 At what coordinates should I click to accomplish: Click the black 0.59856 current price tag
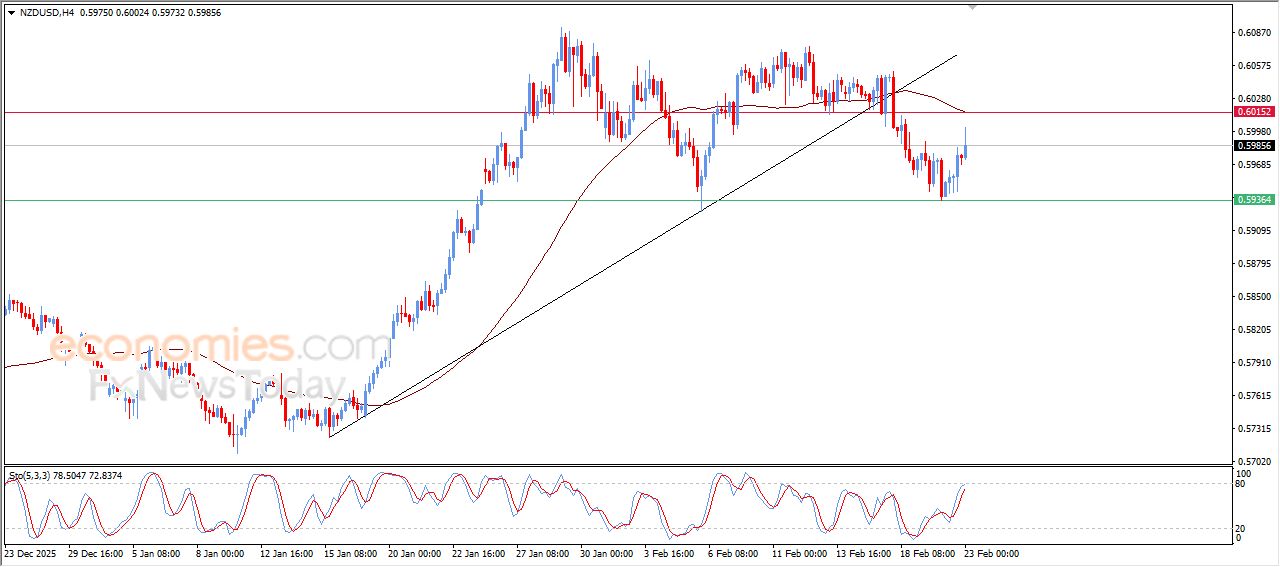(x=1254, y=146)
